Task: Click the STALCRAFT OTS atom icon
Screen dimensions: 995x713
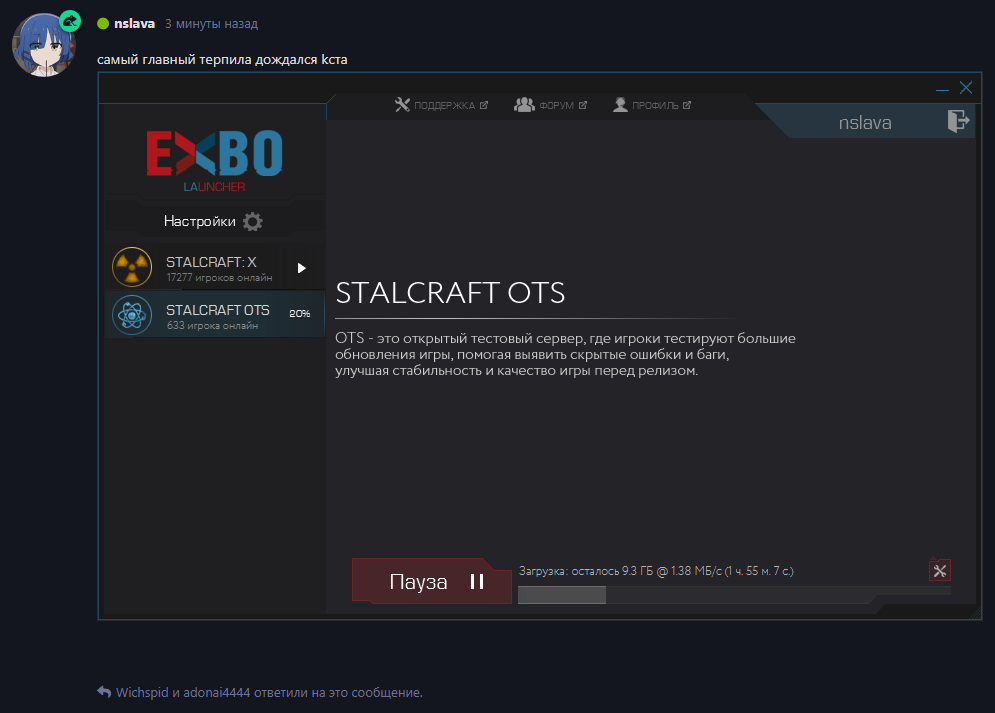Action: pos(132,315)
